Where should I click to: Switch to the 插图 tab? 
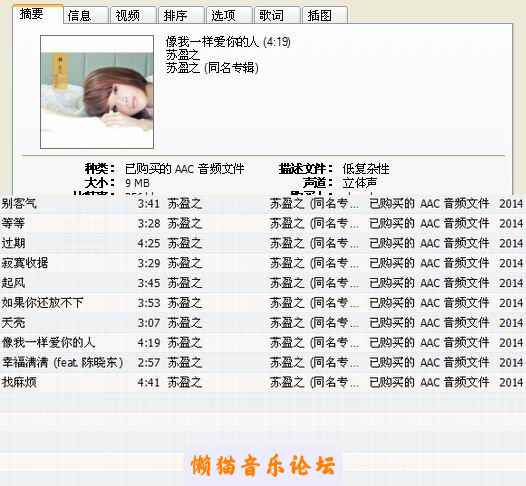coord(325,15)
